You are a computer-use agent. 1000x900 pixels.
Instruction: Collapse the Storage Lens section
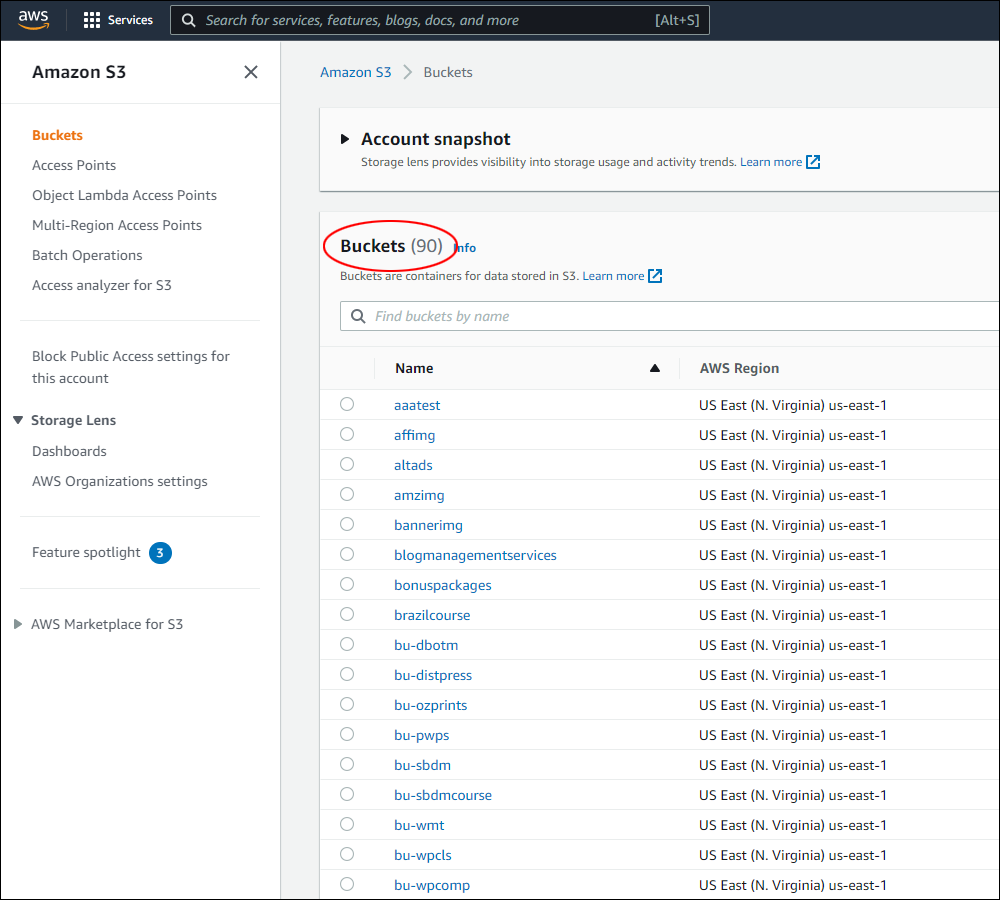[x=18, y=420]
